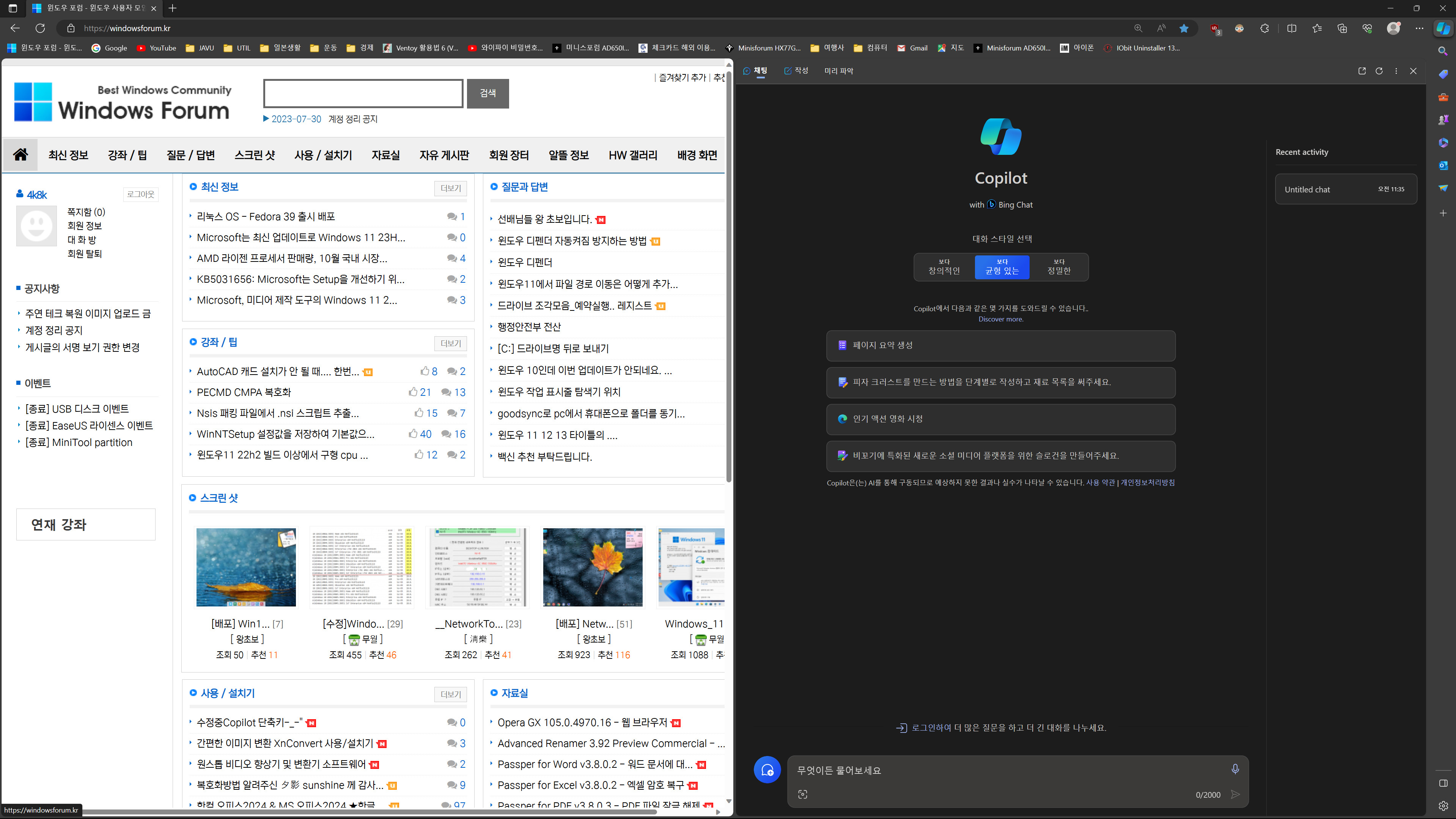
Task: Click the zoom magnifier icon in the address bar
Action: (x=1138, y=28)
